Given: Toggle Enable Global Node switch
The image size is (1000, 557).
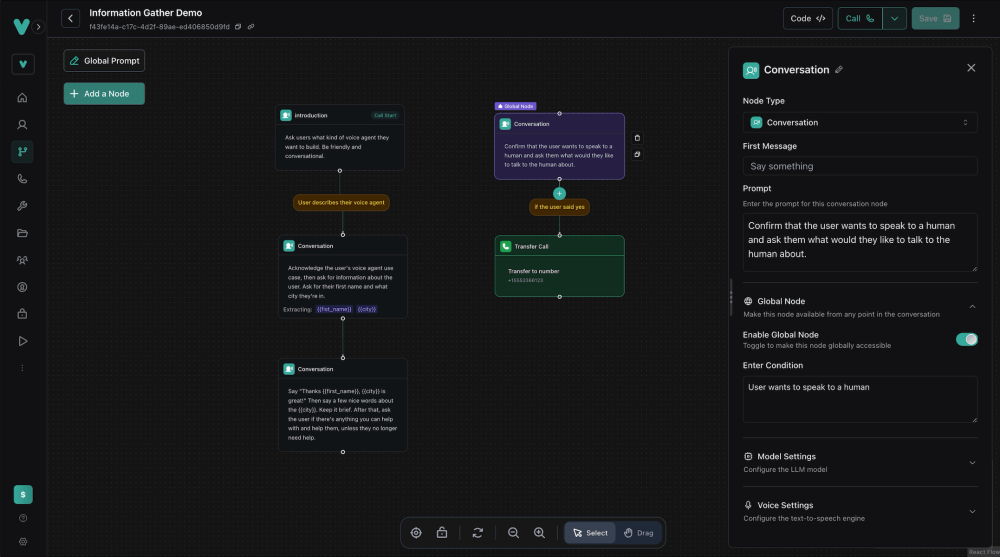Looking at the screenshot, I should 966,339.
